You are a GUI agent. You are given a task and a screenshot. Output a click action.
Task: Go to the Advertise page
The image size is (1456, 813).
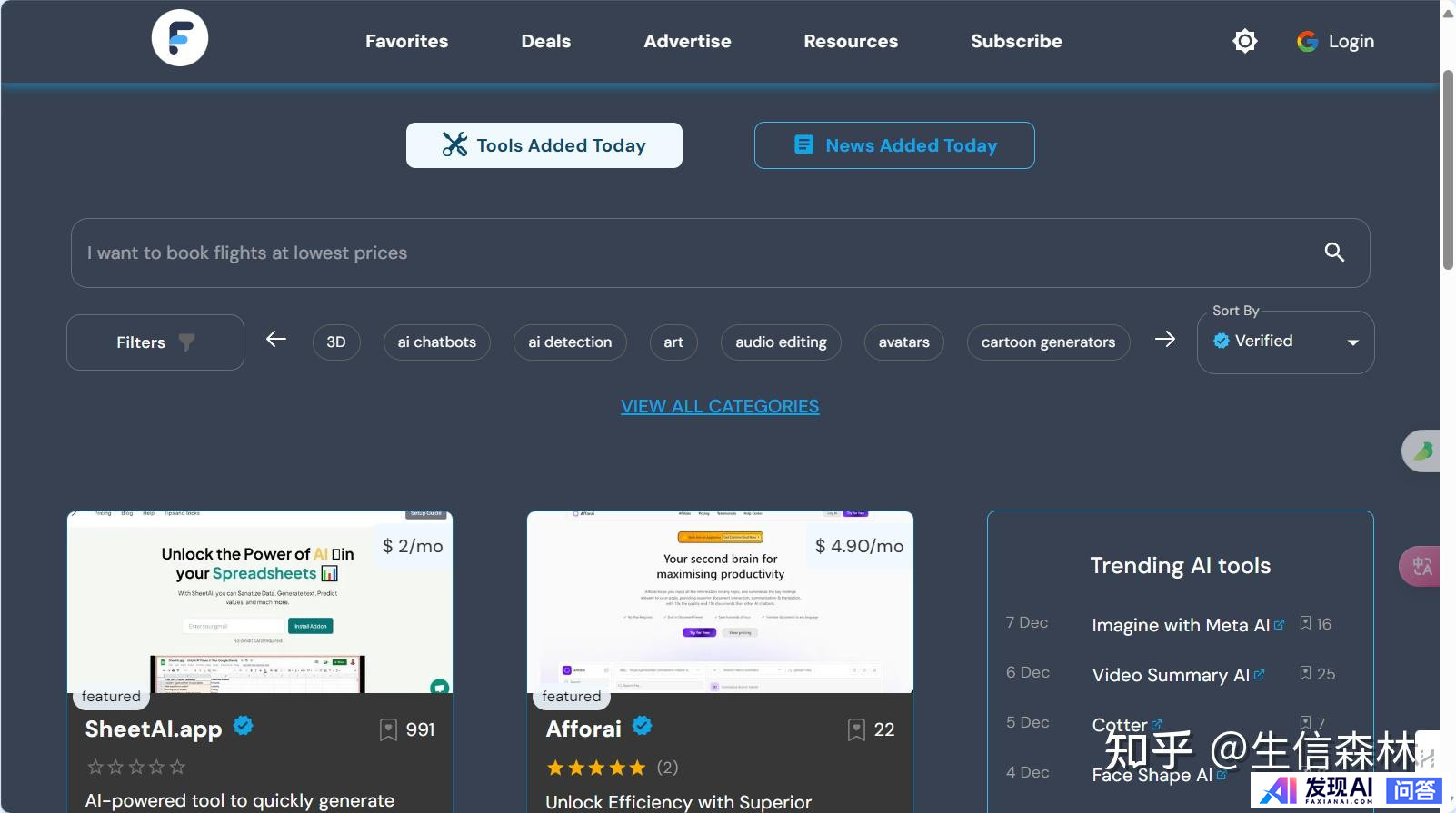point(687,41)
